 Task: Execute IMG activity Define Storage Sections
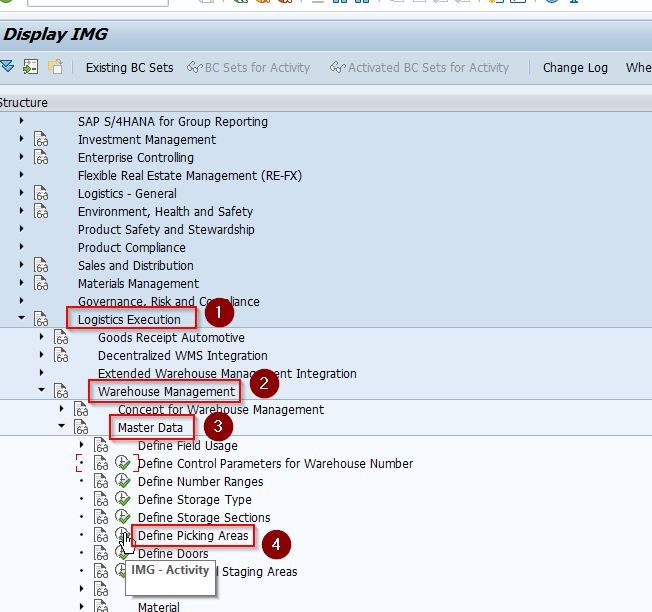123,517
